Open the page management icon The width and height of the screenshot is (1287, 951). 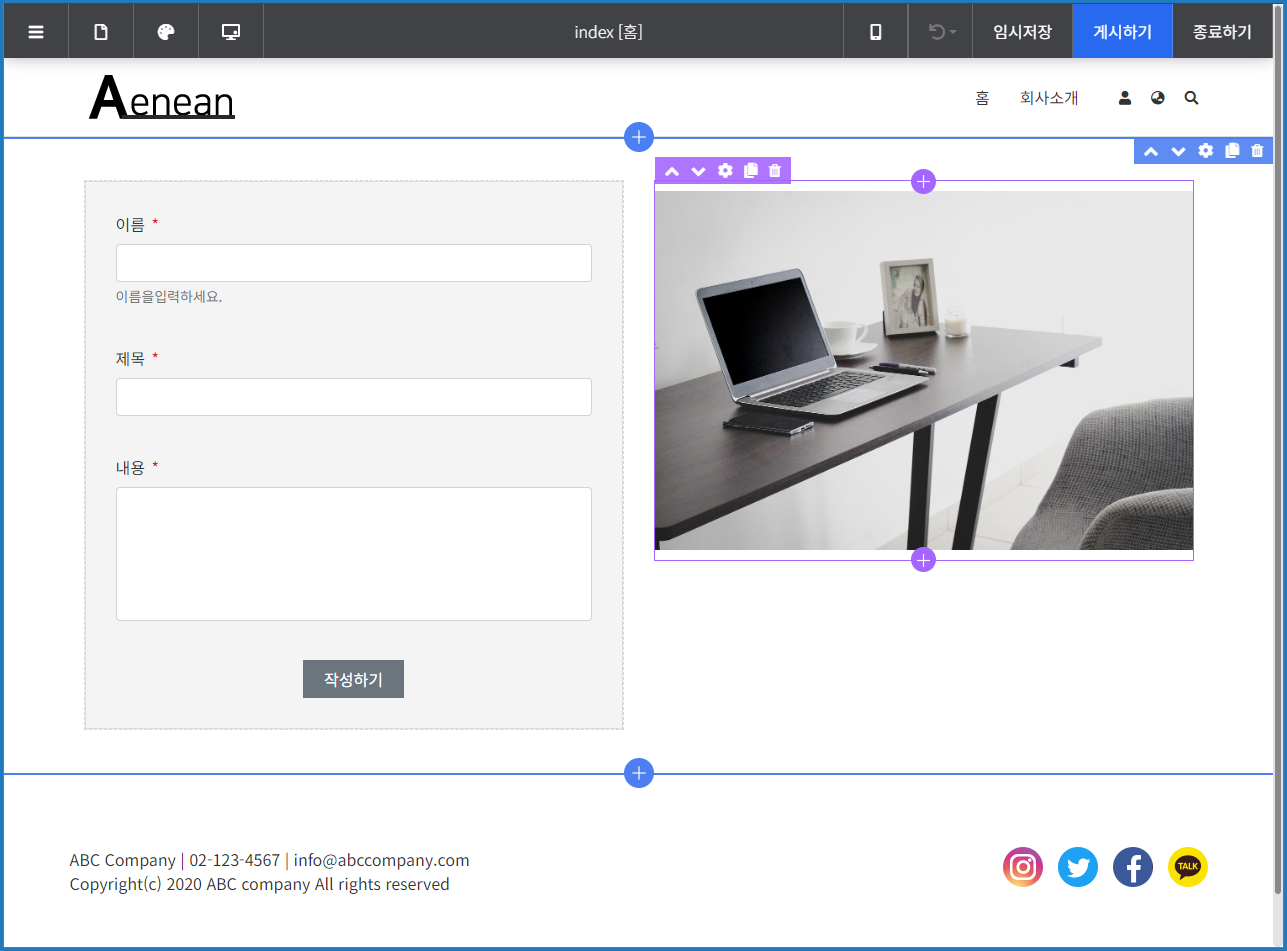pyautogui.click(x=100, y=31)
